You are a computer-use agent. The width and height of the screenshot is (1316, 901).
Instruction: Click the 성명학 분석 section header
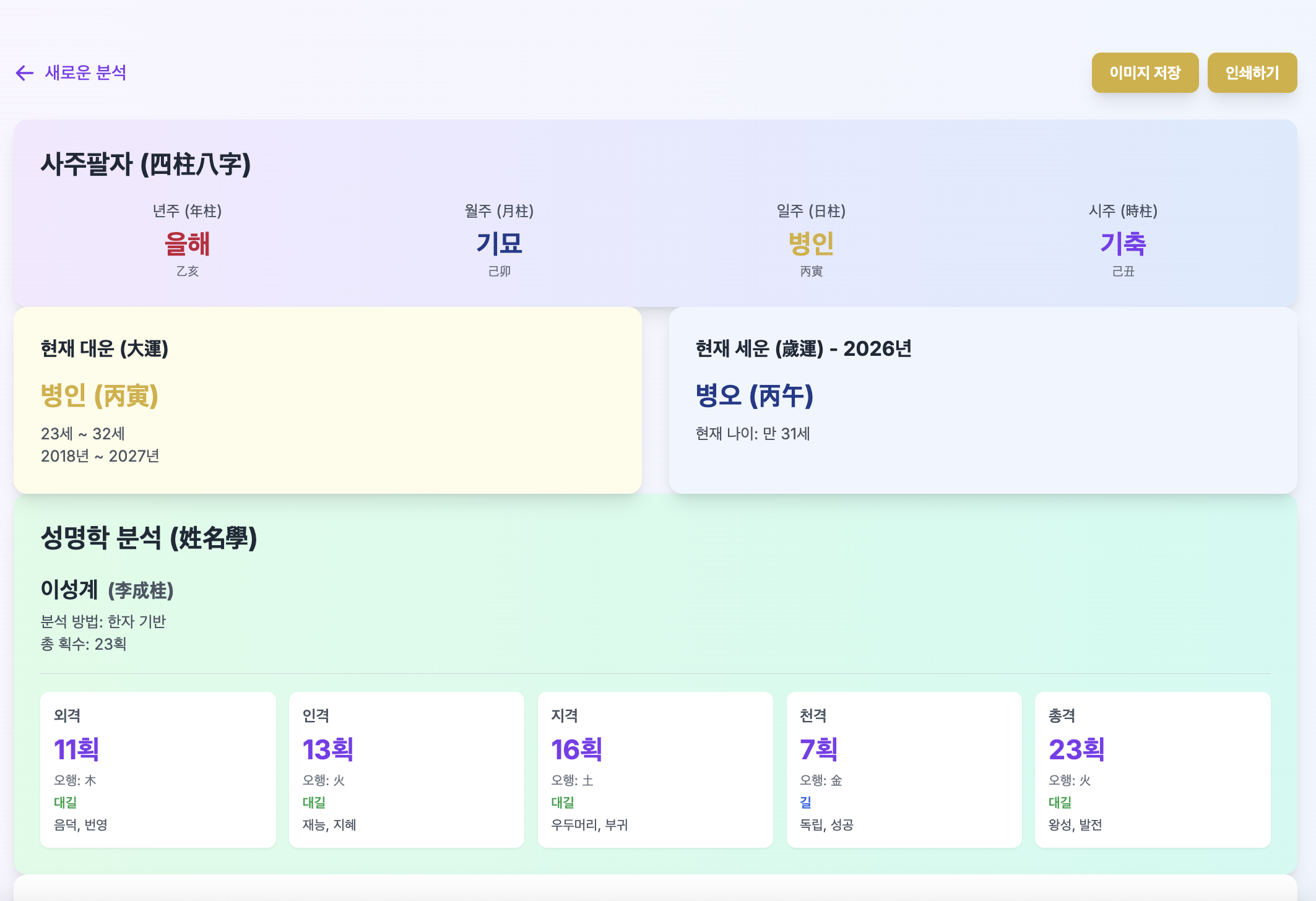pos(150,538)
